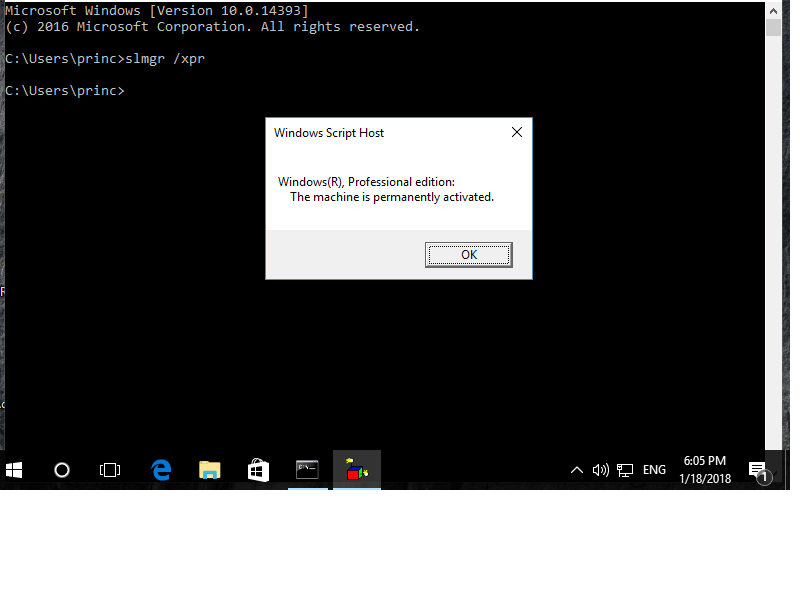Select the Windows Script Host taskbar icon
800x600 pixels.
[x=357, y=470]
